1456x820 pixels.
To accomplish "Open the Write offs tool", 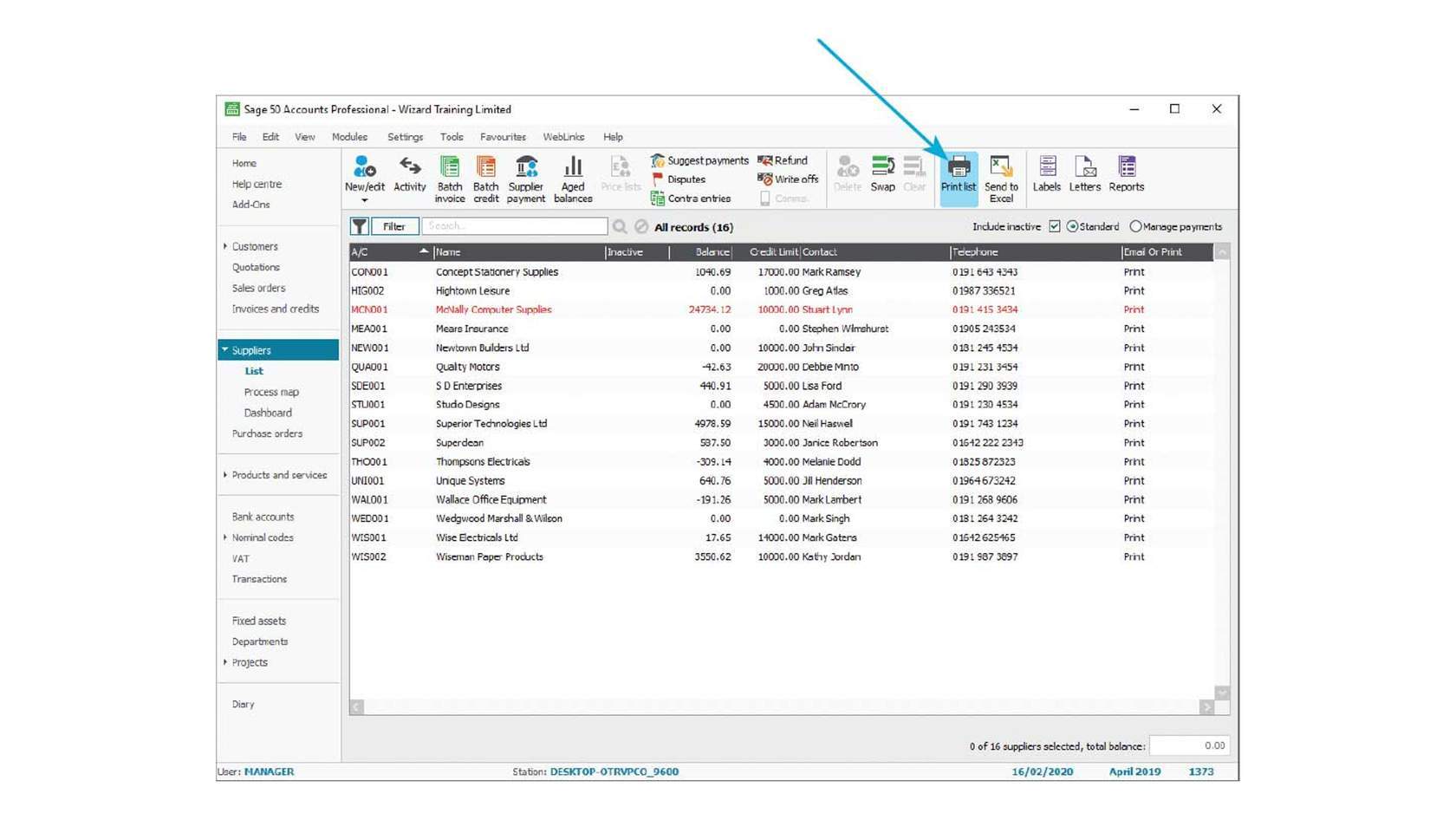I will coord(788,179).
